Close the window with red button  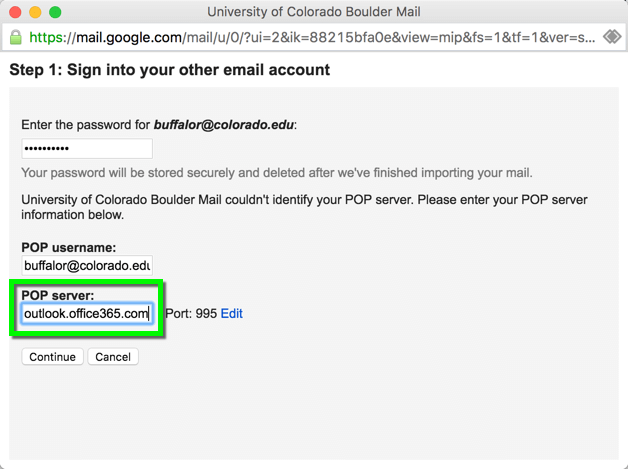click(x=15, y=12)
